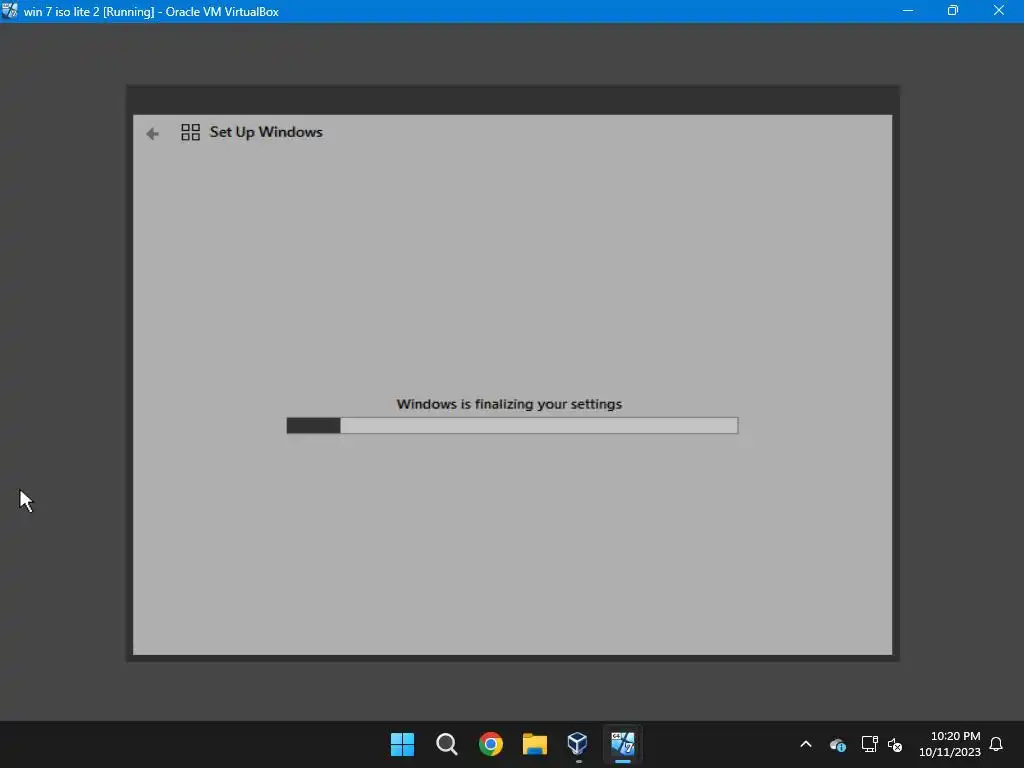Click the OneDrive cloud tray icon
Viewport: 1024px width, 768px height.
pyautogui.click(x=838, y=744)
